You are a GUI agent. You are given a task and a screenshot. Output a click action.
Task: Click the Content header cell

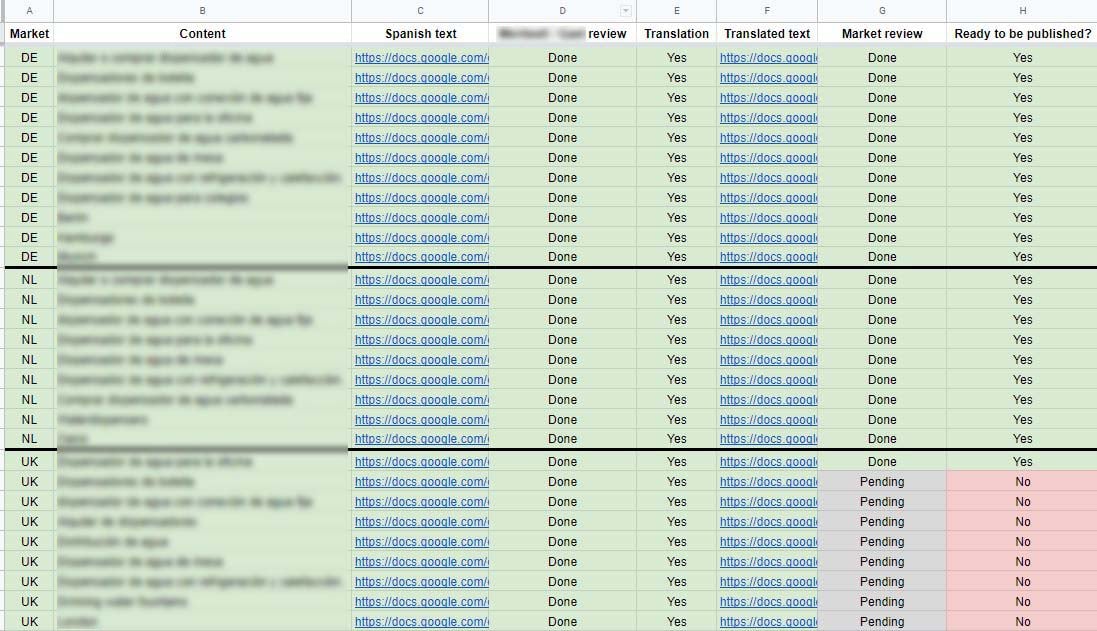pos(202,33)
